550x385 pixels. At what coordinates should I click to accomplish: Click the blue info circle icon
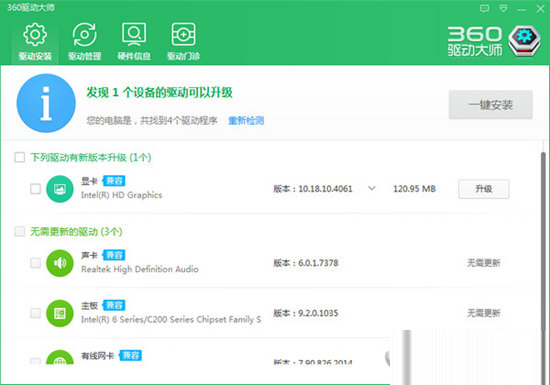pos(46,103)
